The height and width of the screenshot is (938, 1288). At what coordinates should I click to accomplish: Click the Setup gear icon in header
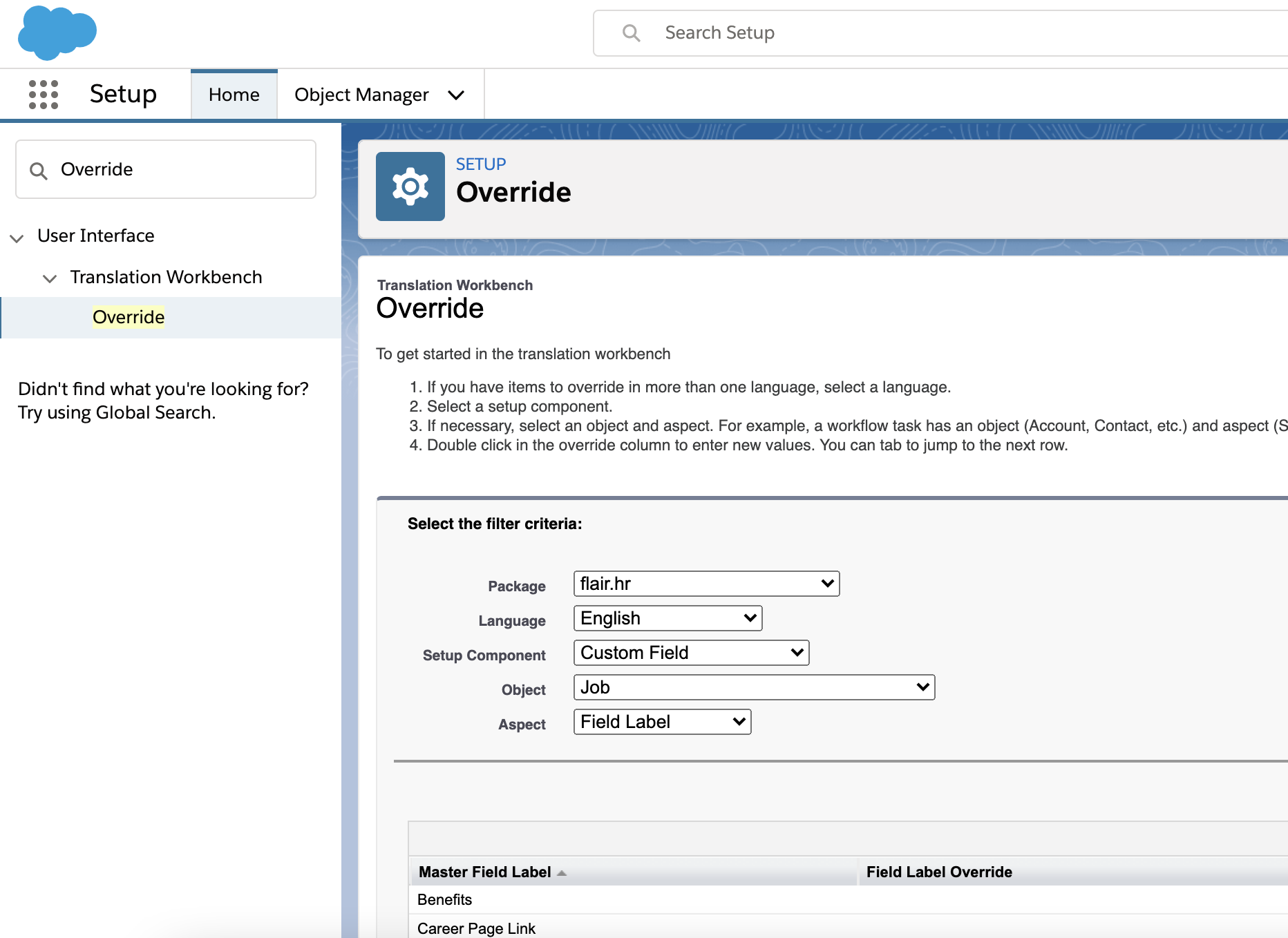(410, 186)
